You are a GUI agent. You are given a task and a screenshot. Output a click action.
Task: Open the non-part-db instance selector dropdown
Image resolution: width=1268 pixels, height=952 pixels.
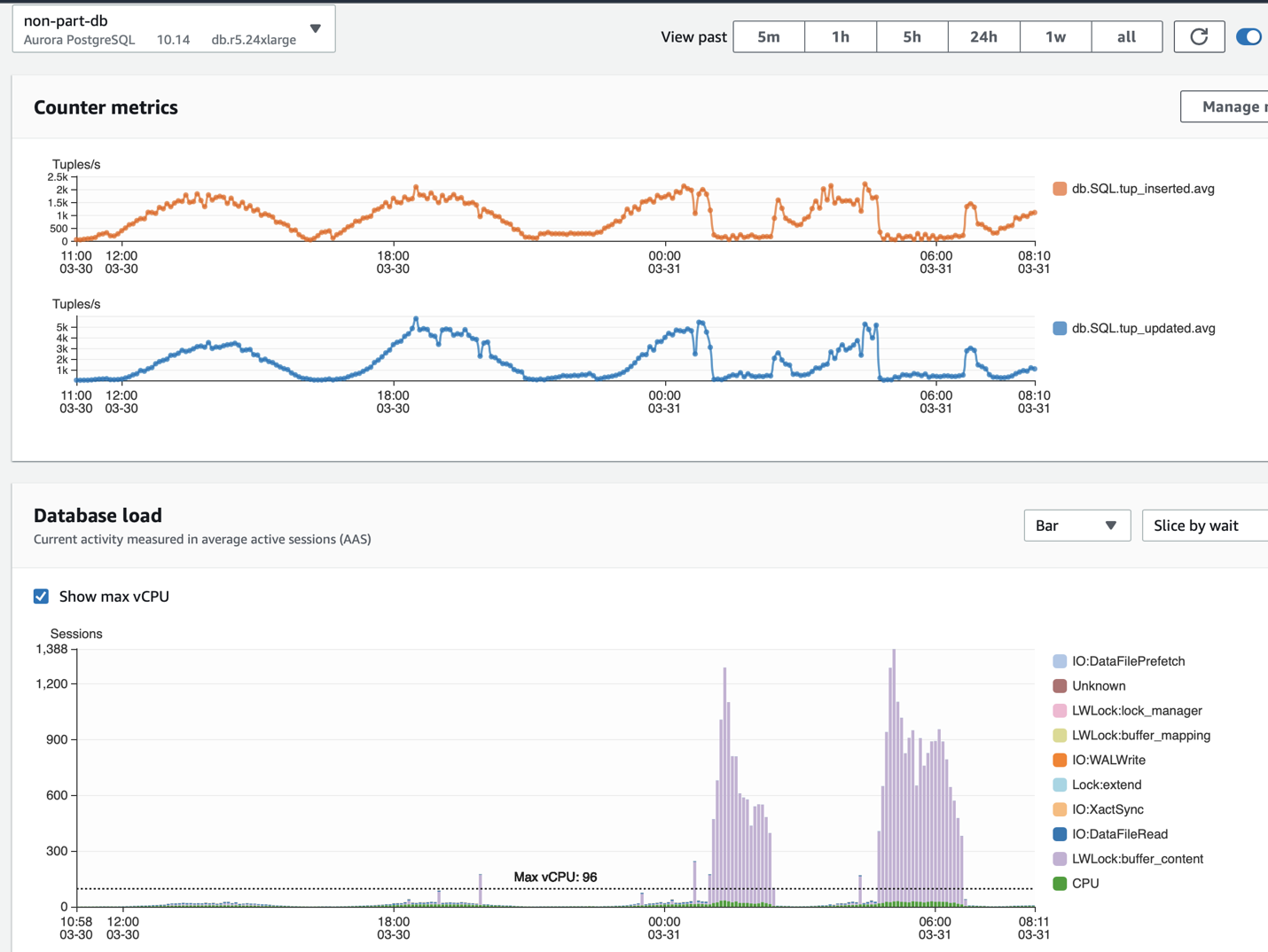point(315,29)
